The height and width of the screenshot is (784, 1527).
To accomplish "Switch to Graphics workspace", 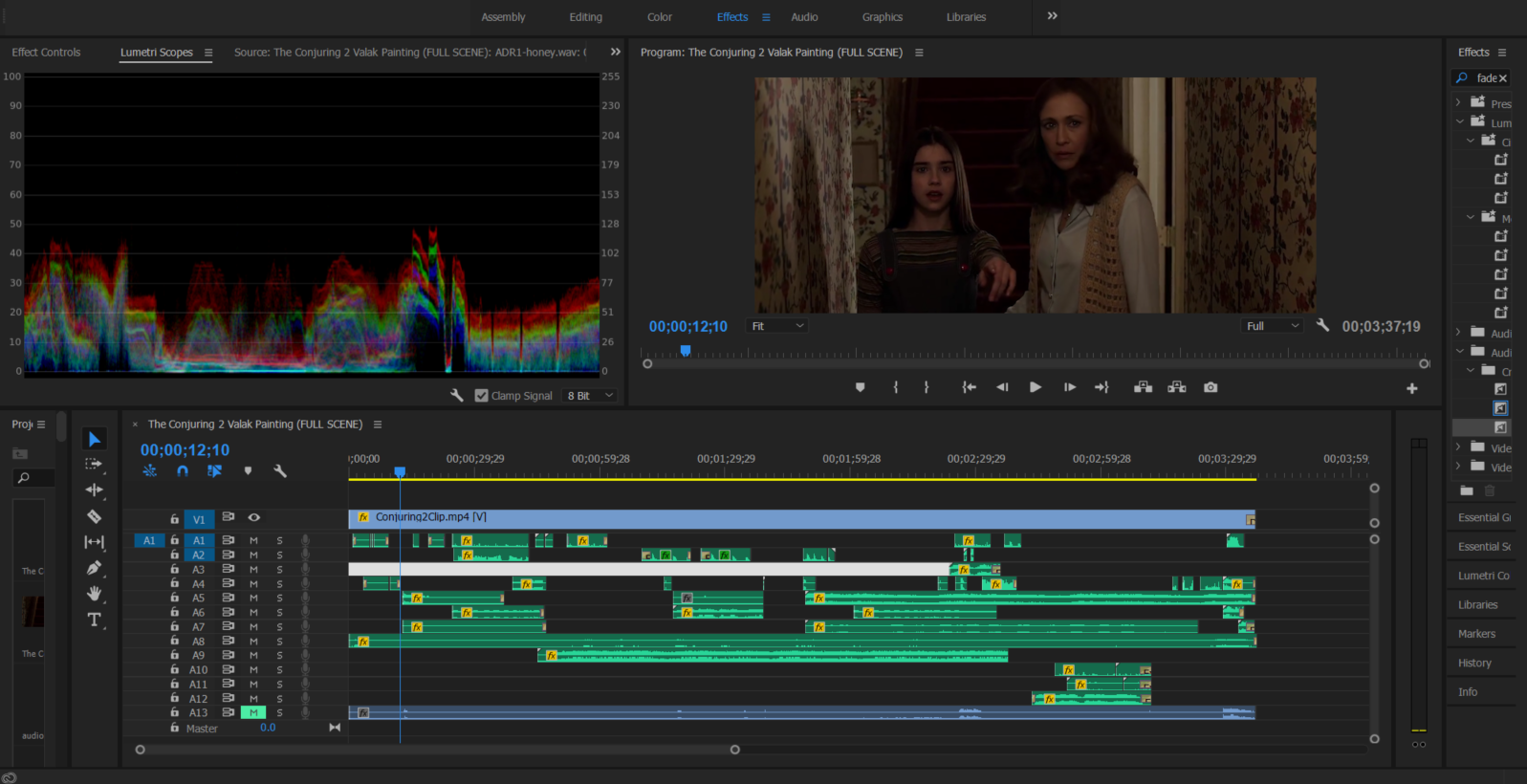I will click(882, 17).
